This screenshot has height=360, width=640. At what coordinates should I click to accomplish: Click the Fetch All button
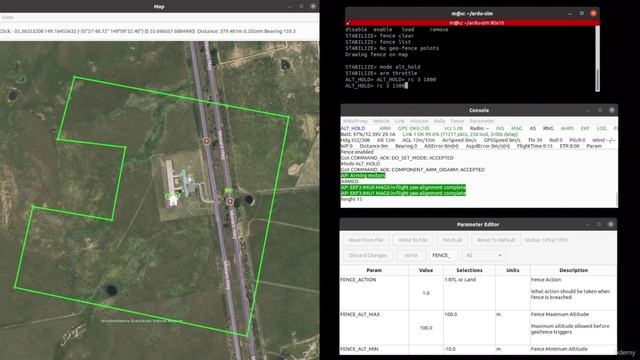(452, 240)
